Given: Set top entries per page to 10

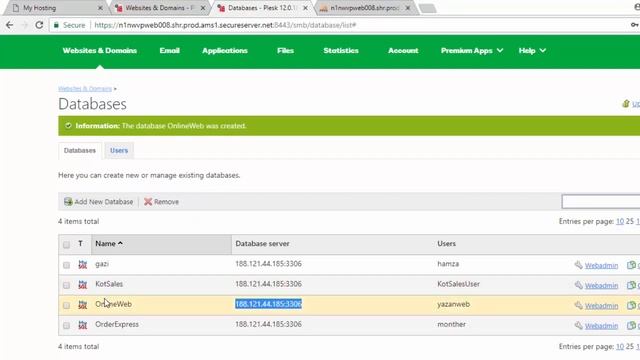Looking at the screenshot, I should pyautogui.click(x=620, y=221).
